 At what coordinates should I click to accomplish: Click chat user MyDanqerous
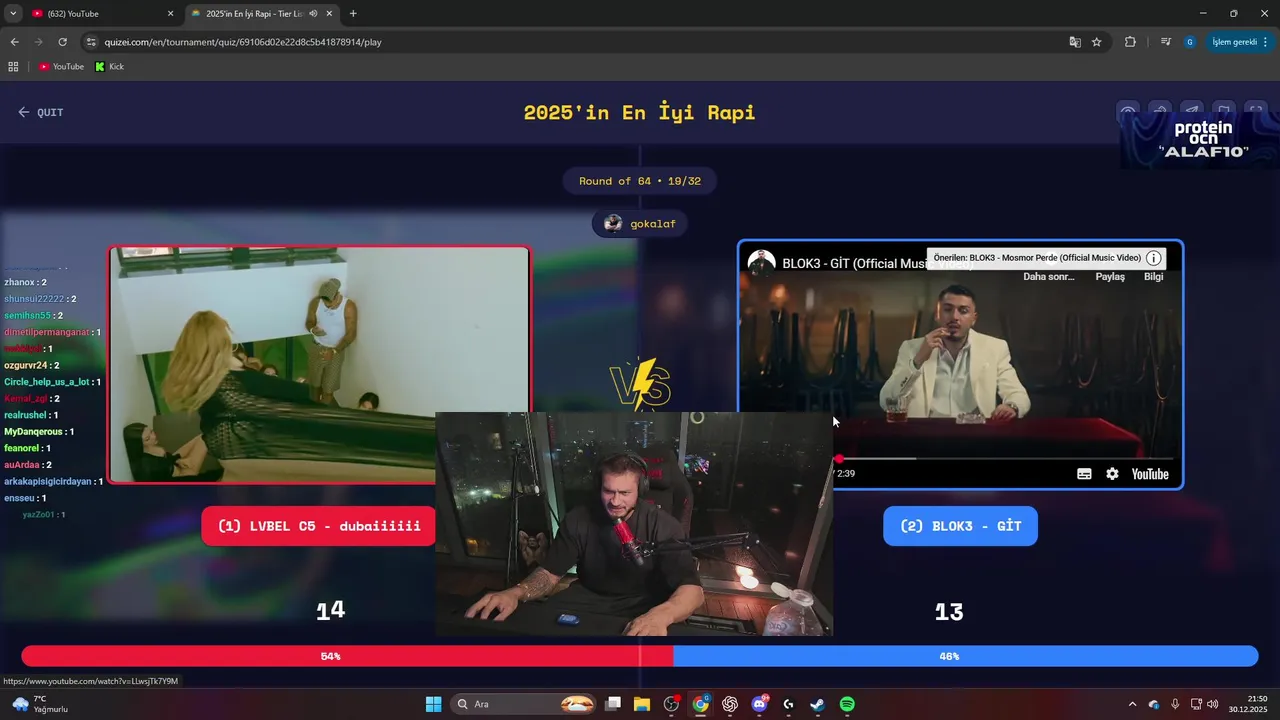[x=33, y=432]
